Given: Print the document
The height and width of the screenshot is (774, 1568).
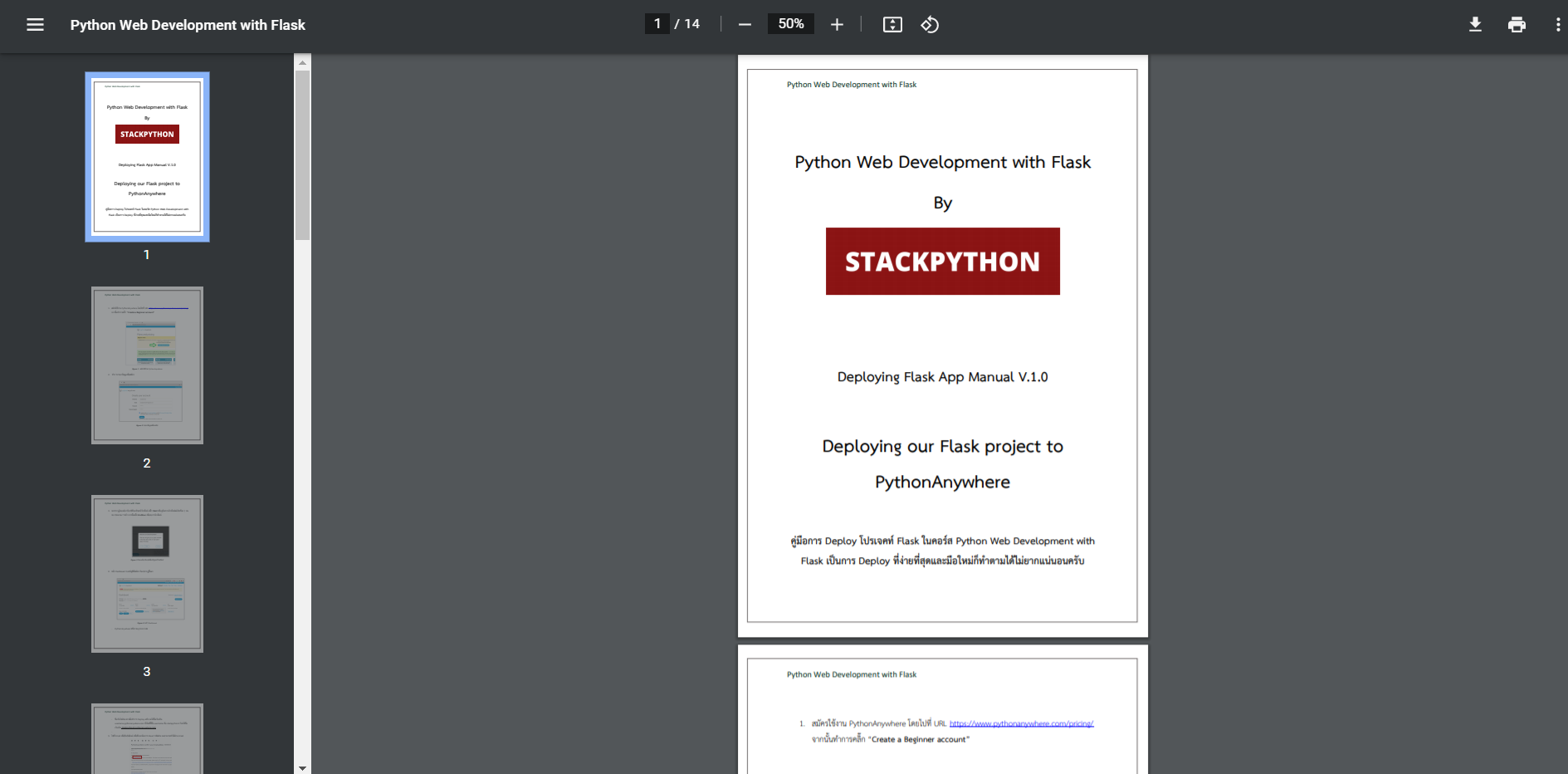Looking at the screenshot, I should pyautogui.click(x=1517, y=25).
